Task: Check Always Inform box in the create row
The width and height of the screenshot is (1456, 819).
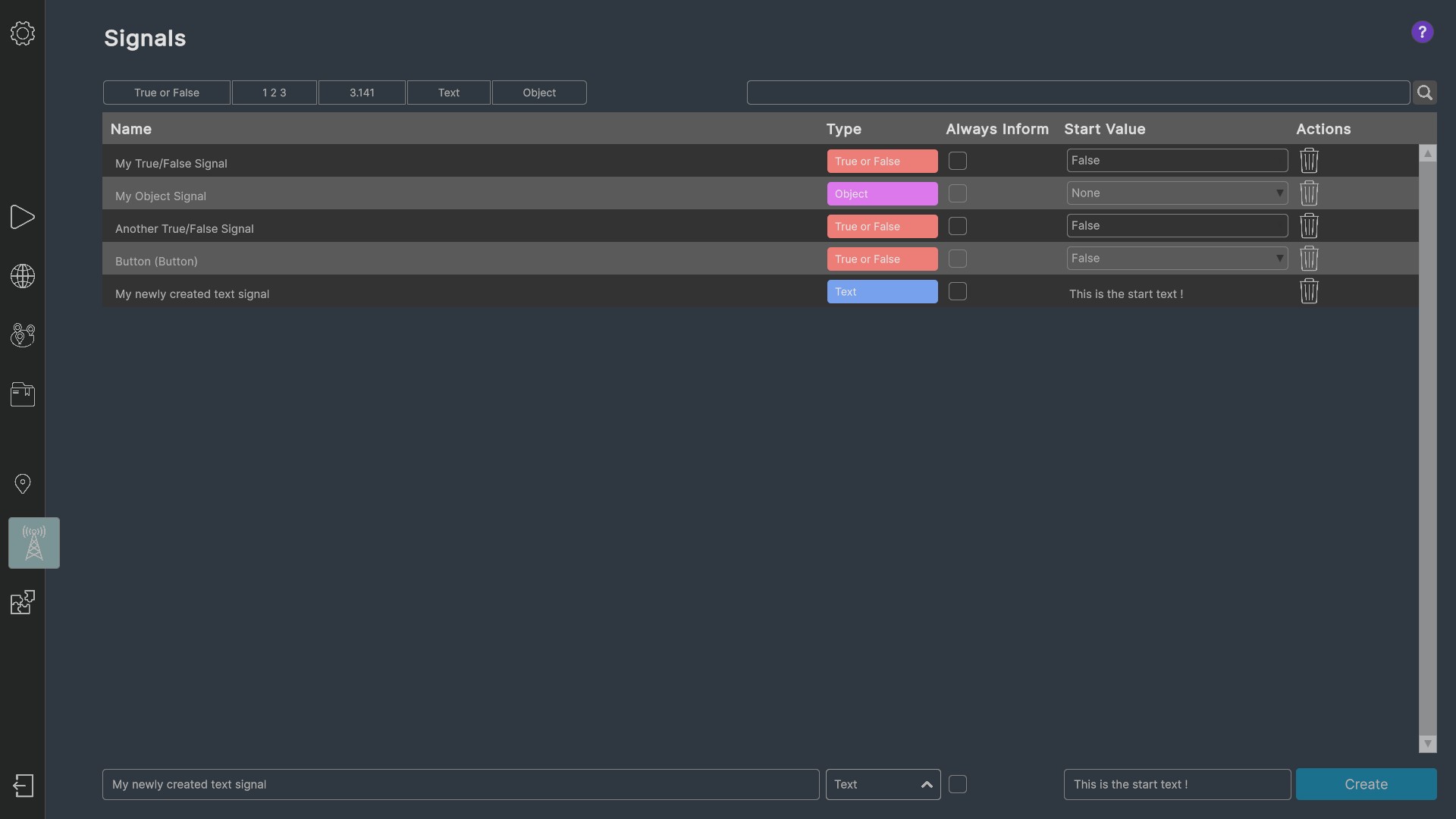Action: [x=958, y=784]
